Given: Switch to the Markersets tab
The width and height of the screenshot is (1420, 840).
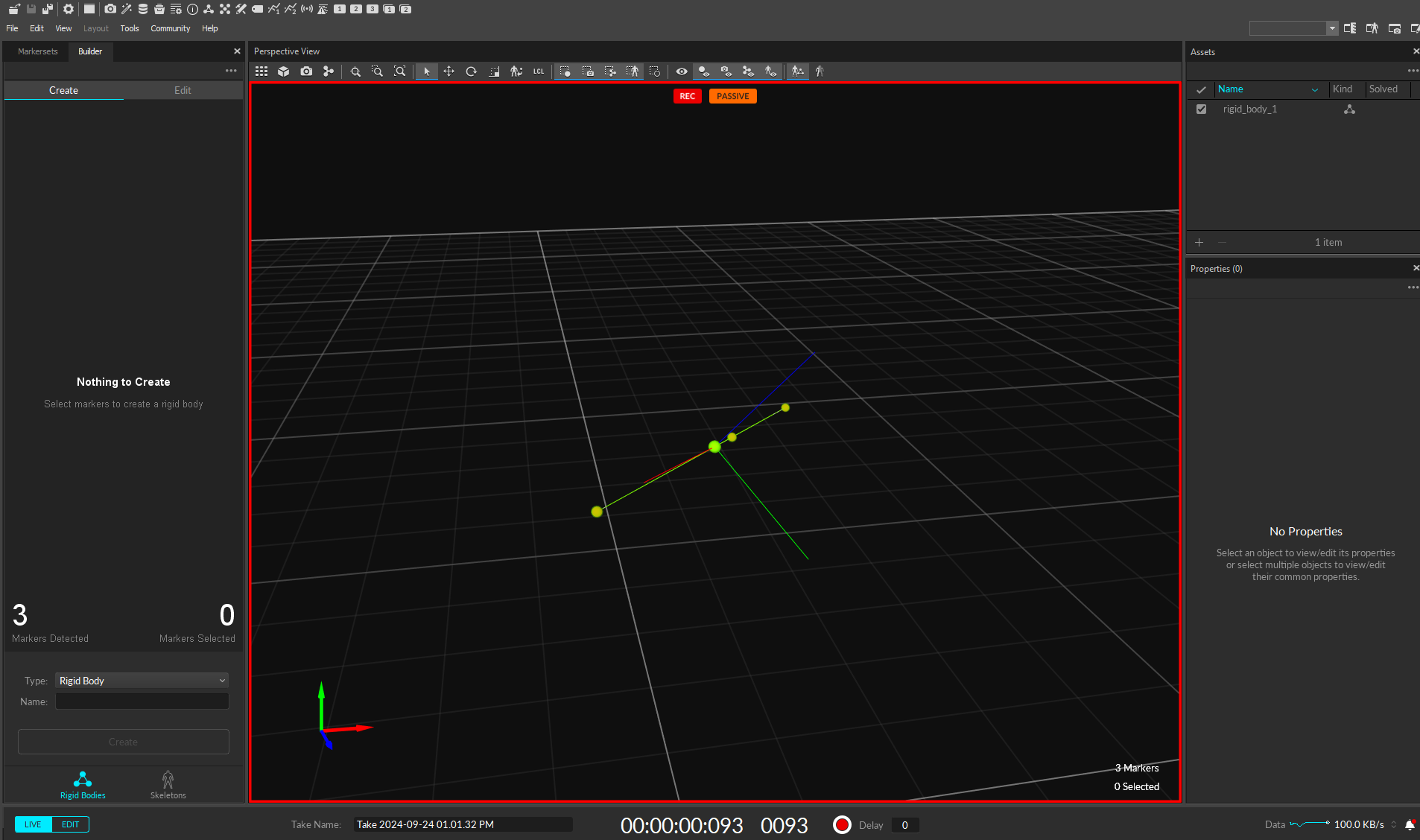Looking at the screenshot, I should click(37, 51).
